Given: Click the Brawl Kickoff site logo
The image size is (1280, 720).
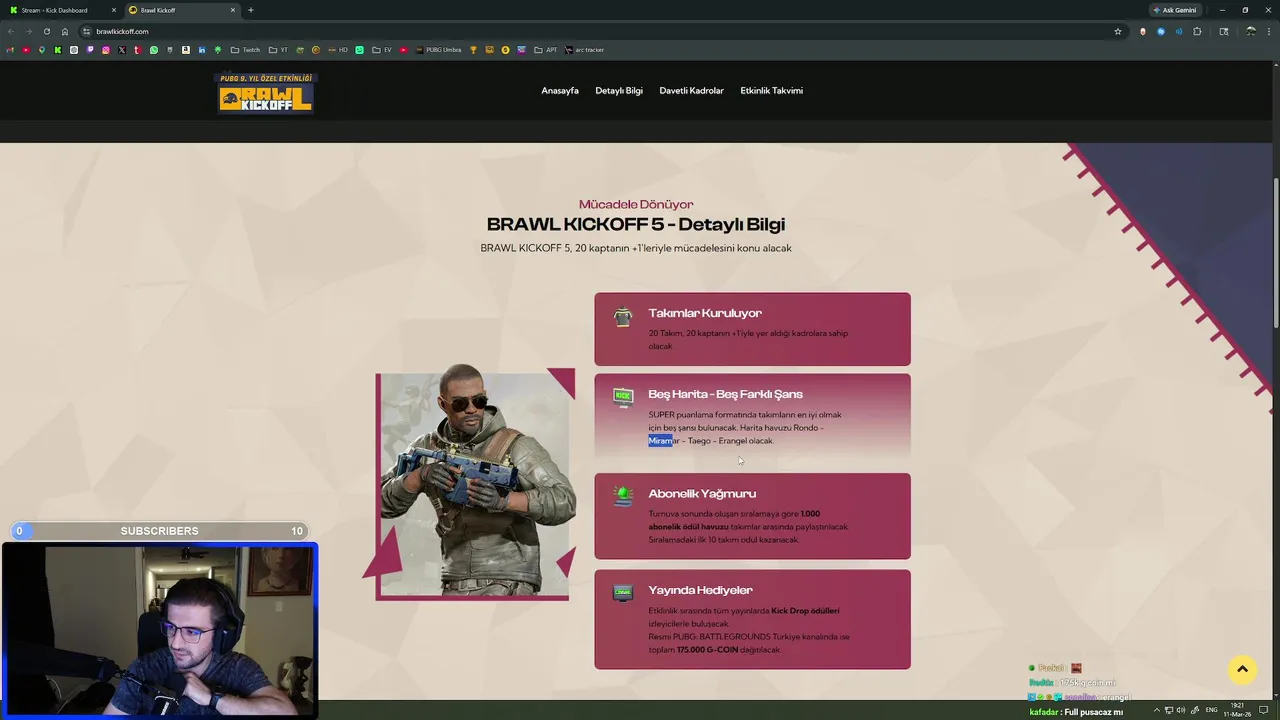Looking at the screenshot, I should point(266,92).
